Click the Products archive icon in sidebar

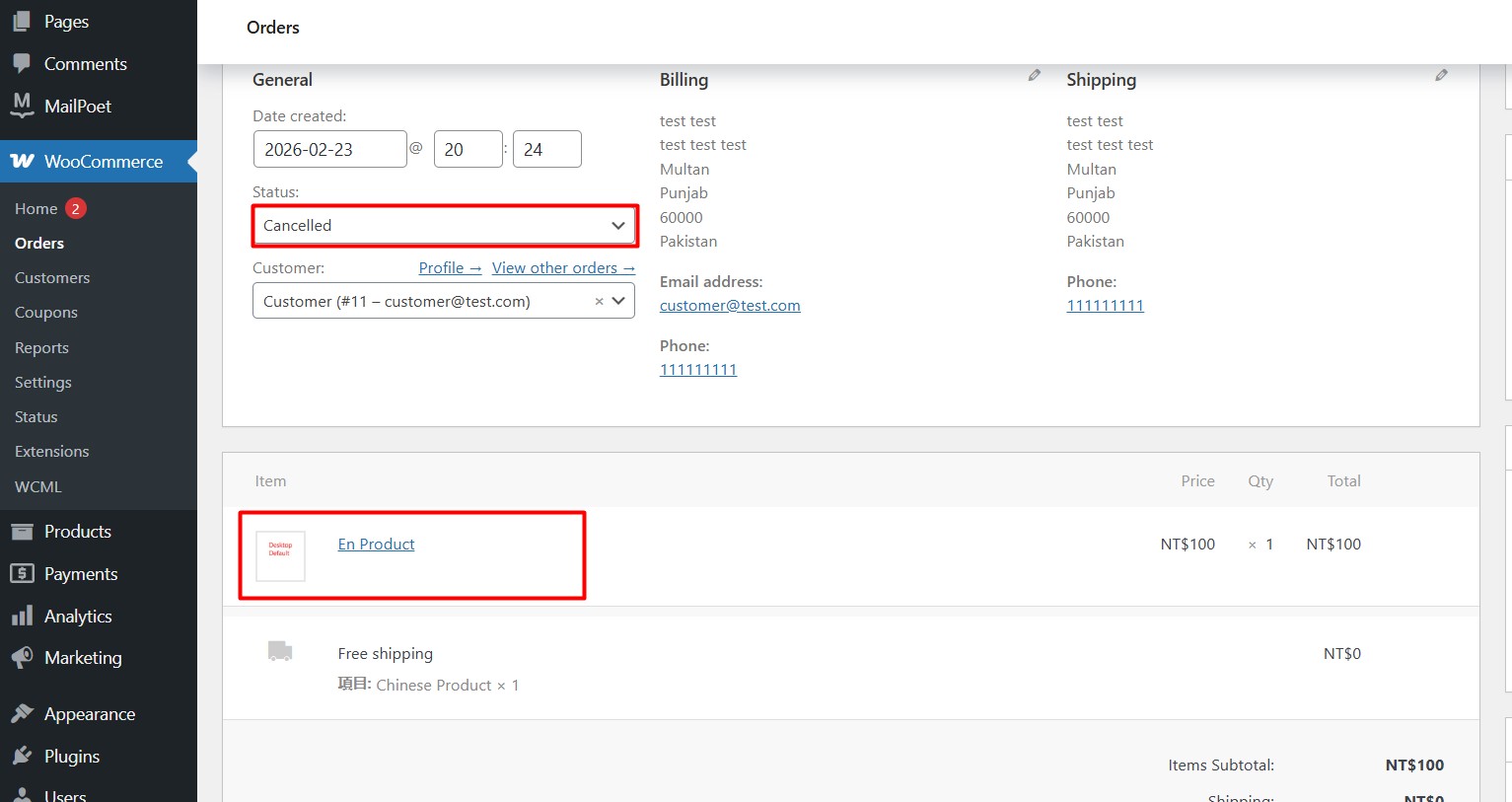(x=22, y=532)
